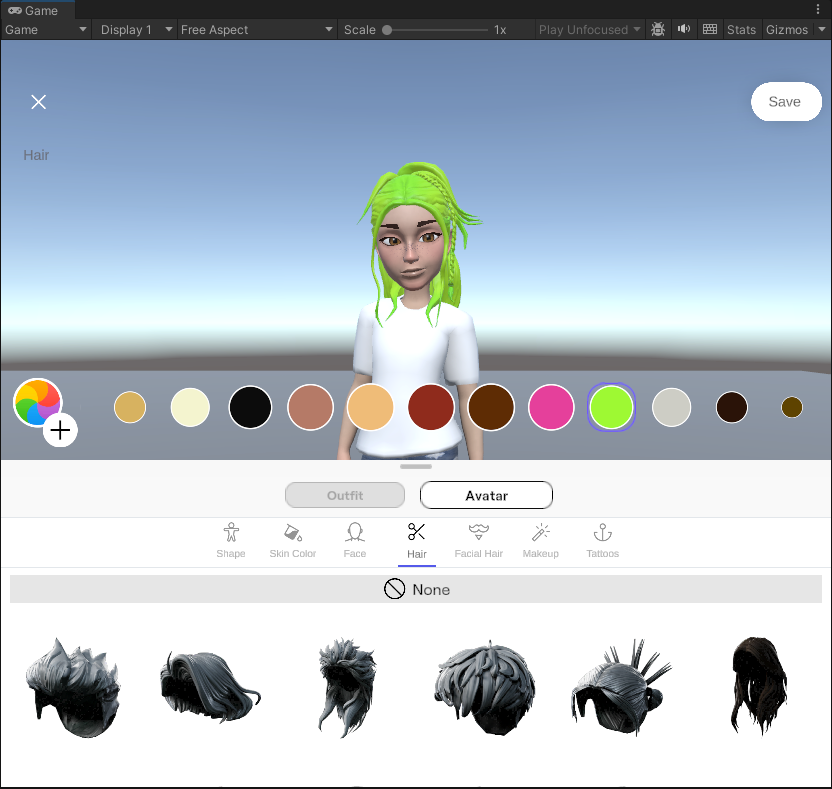
Task: Select the Face category icon
Action: point(355,539)
